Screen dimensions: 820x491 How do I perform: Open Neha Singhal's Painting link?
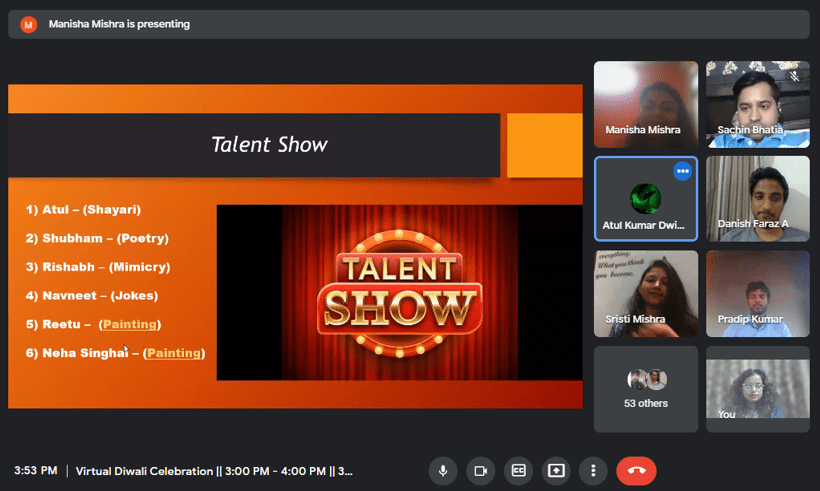click(174, 353)
